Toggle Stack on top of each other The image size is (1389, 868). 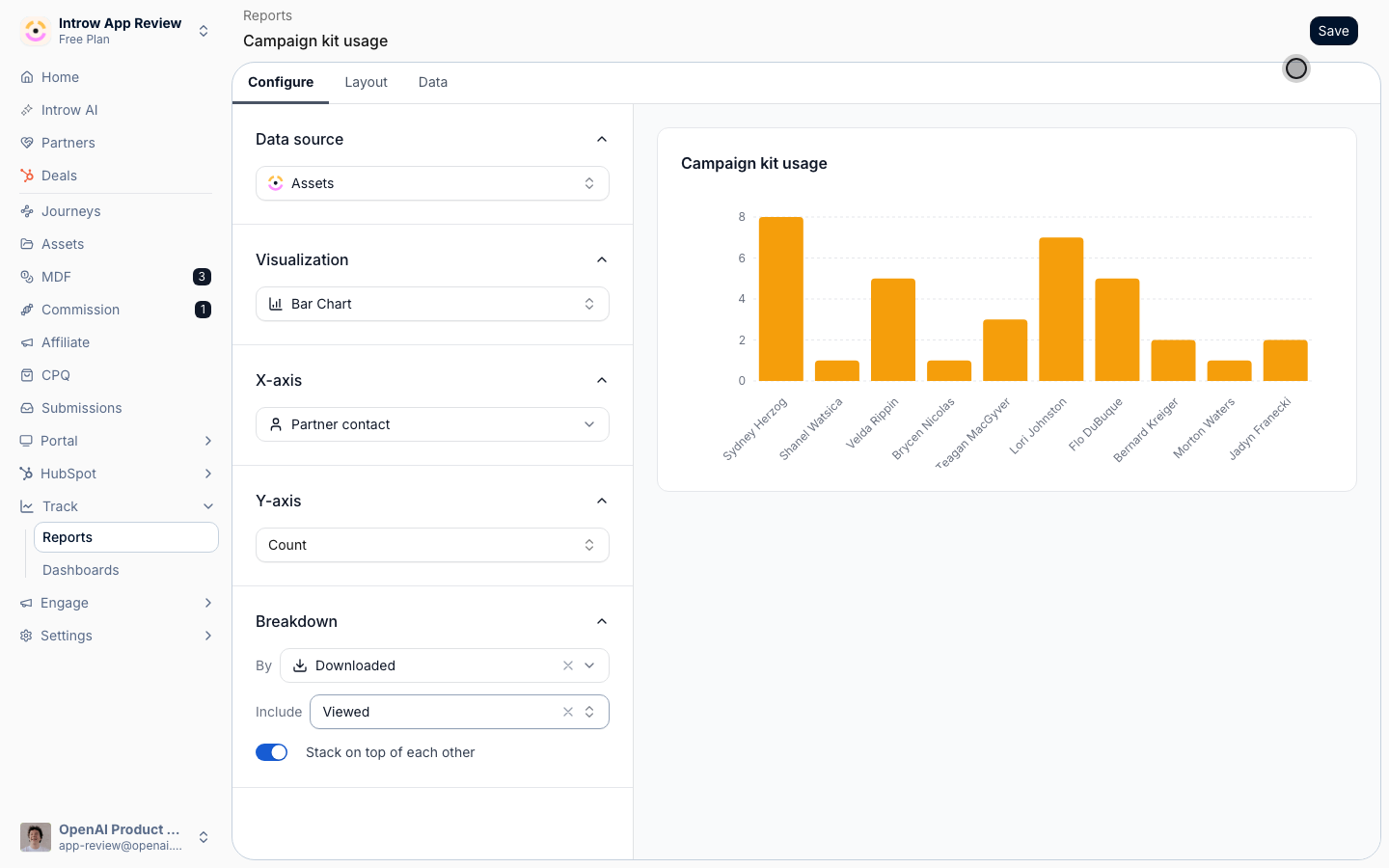[271, 752]
